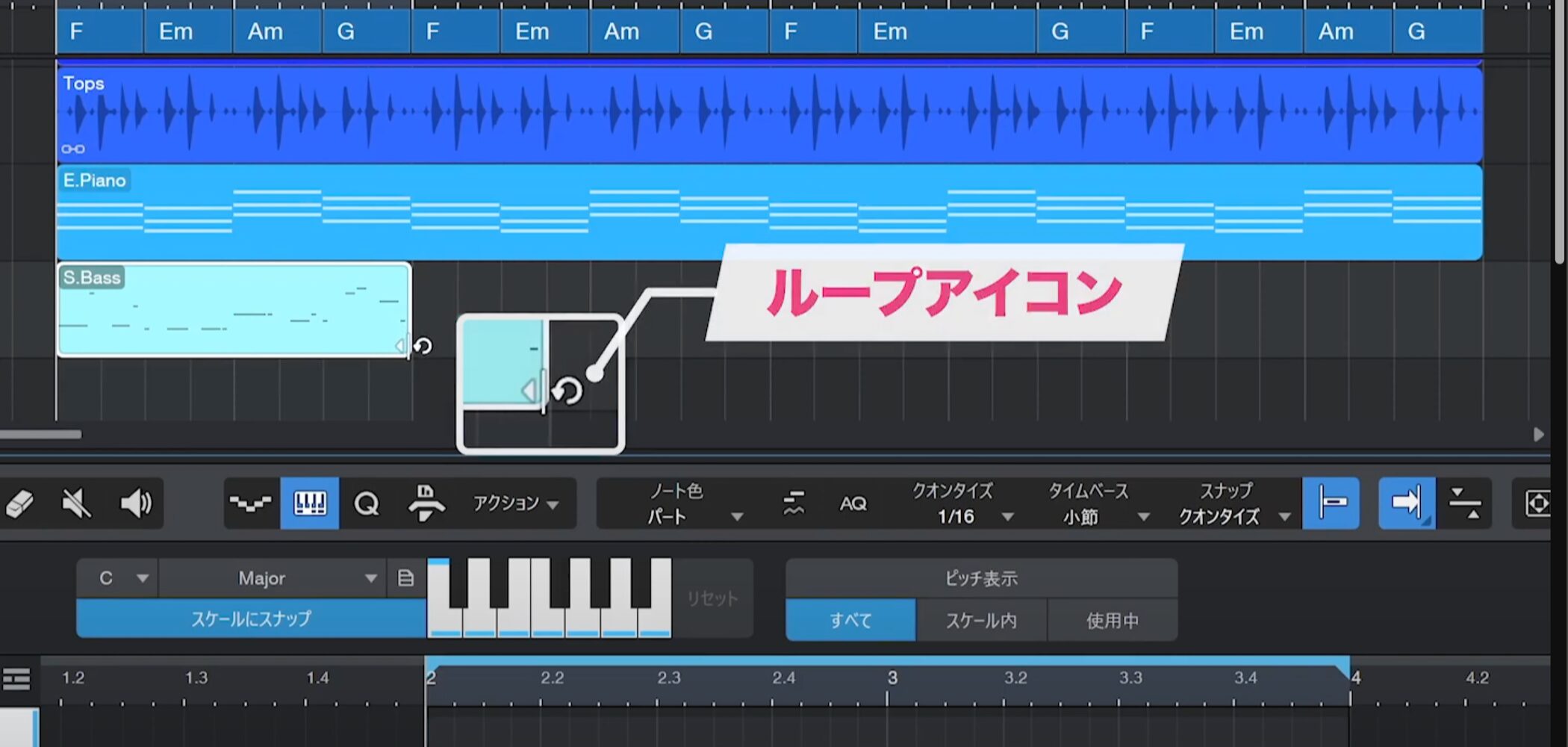Select the Eraser tool
1568x747 pixels.
coord(20,503)
